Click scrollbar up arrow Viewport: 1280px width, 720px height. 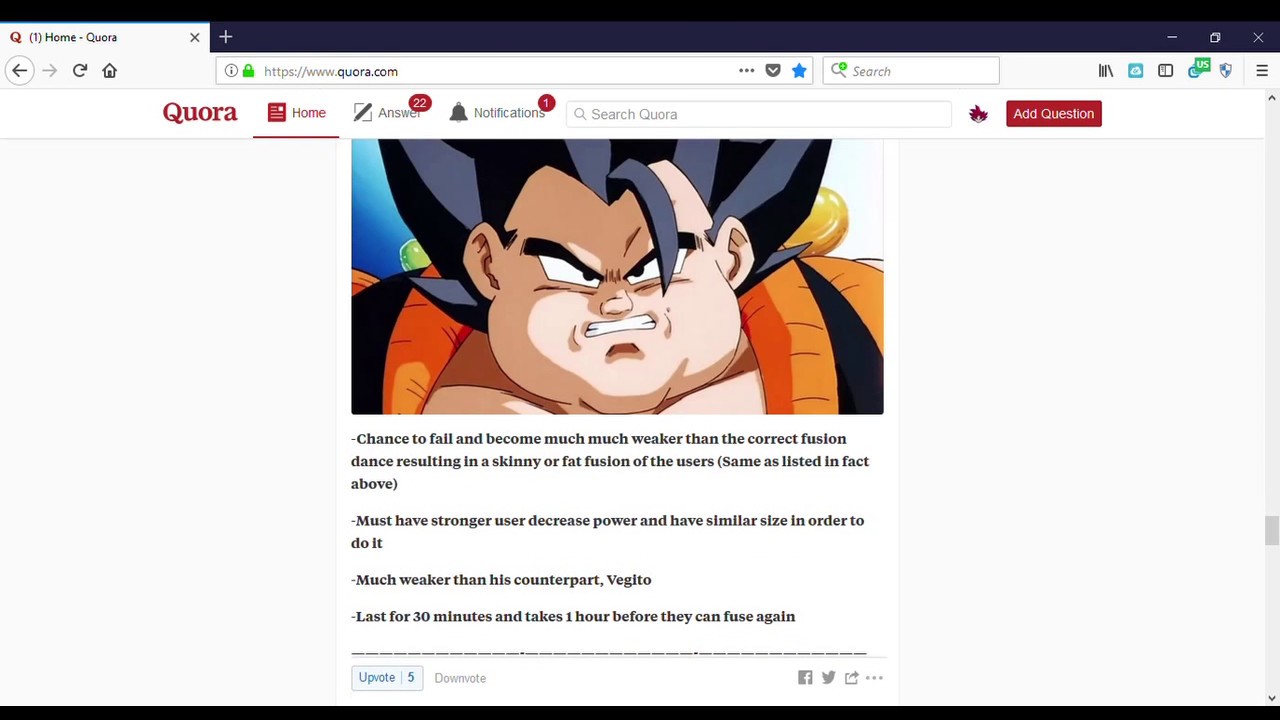(x=1271, y=98)
